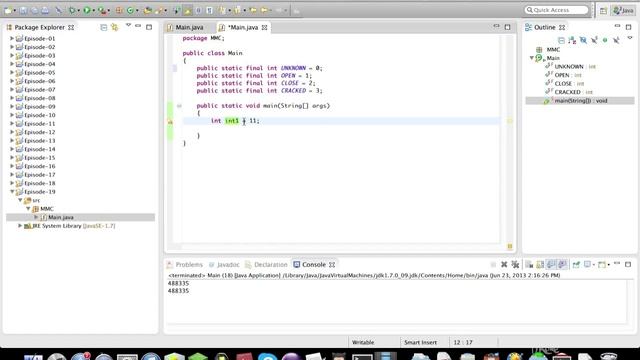
Task: Collapse Main class in Outline
Action: click(531, 58)
